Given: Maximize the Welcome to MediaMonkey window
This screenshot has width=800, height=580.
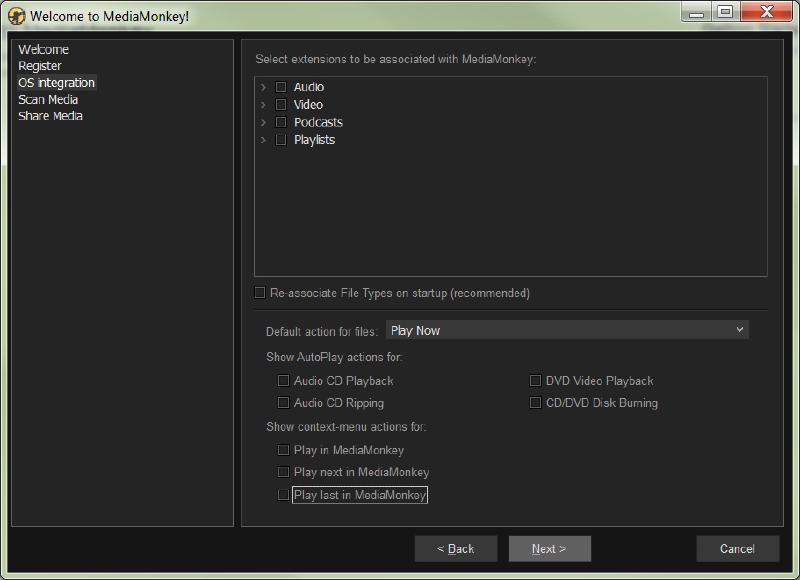Looking at the screenshot, I should 725,12.
